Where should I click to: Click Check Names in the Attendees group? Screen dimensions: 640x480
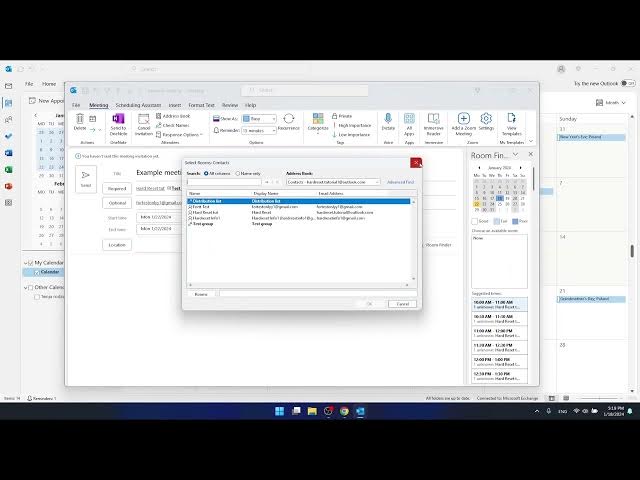(173, 125)
